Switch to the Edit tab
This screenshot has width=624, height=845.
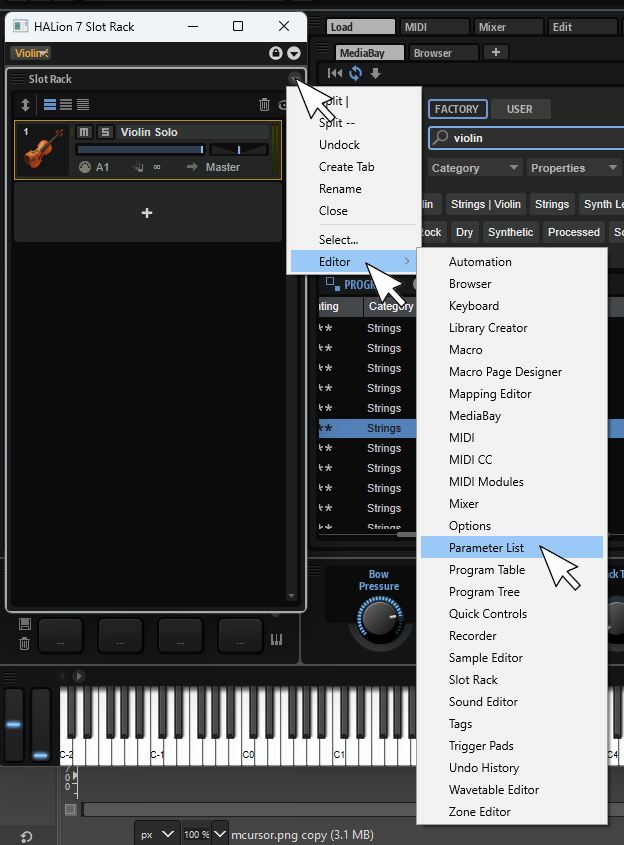point(583,26)
